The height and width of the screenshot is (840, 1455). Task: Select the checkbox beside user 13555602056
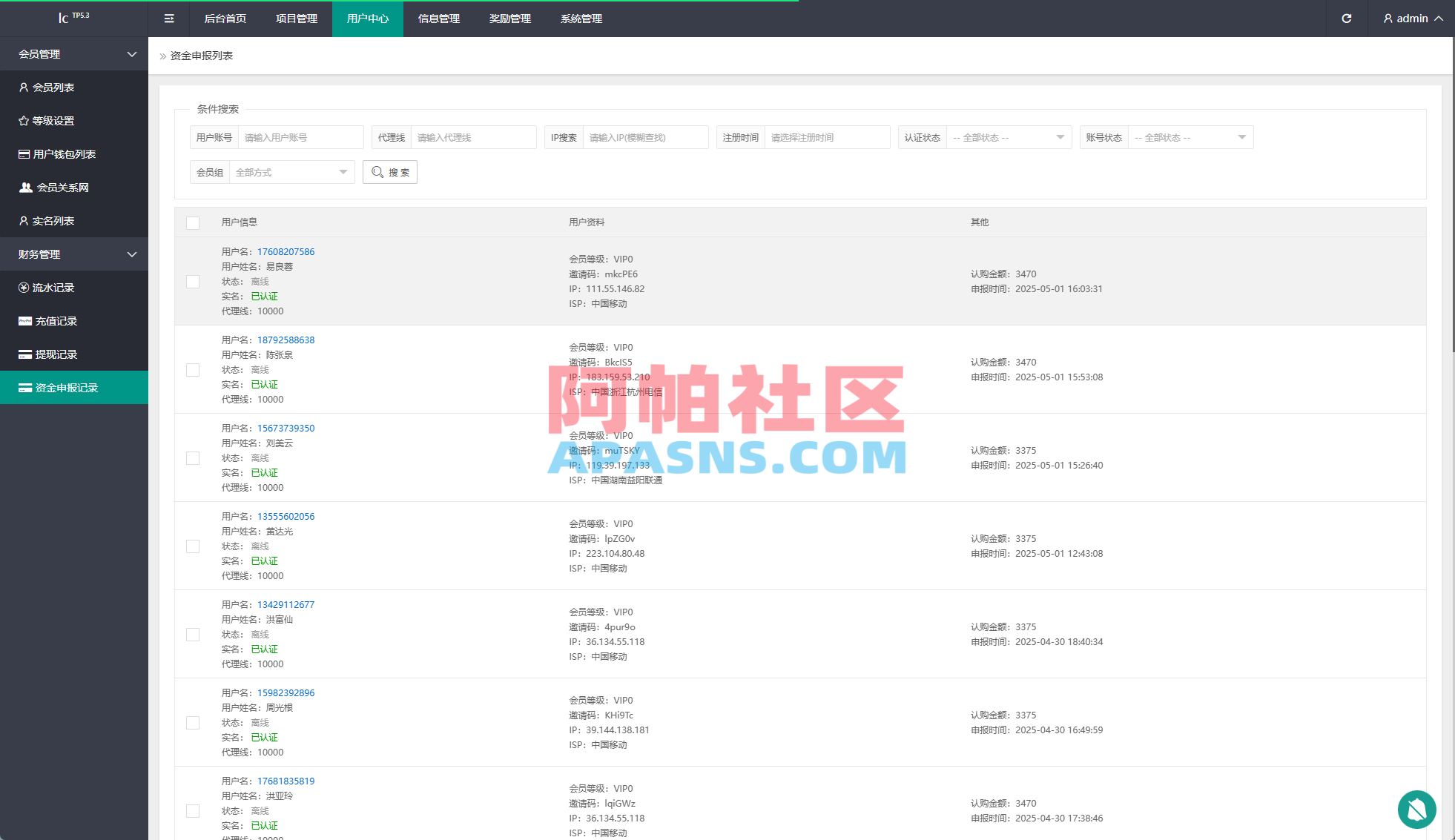point(193,546)
